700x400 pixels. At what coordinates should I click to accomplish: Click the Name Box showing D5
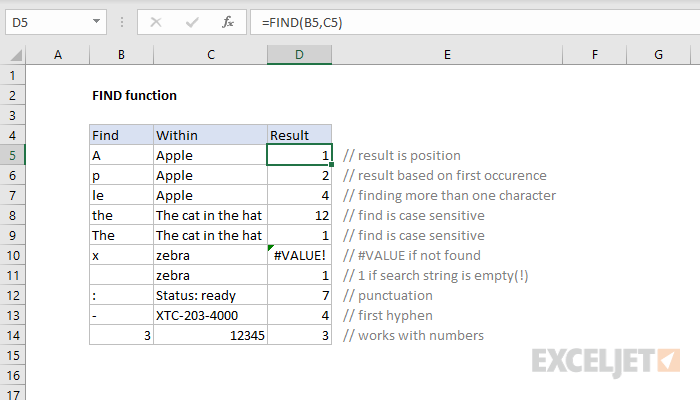pos(55,22)
